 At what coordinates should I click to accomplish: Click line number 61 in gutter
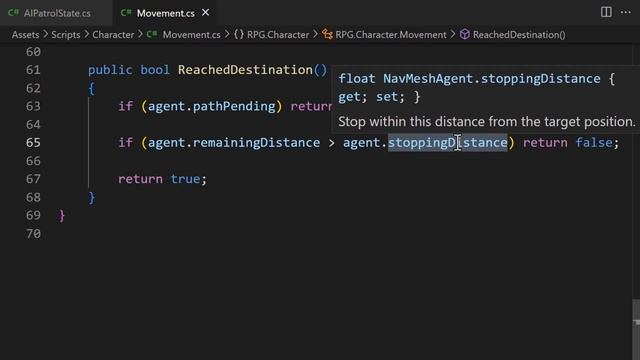pos(33,70)
